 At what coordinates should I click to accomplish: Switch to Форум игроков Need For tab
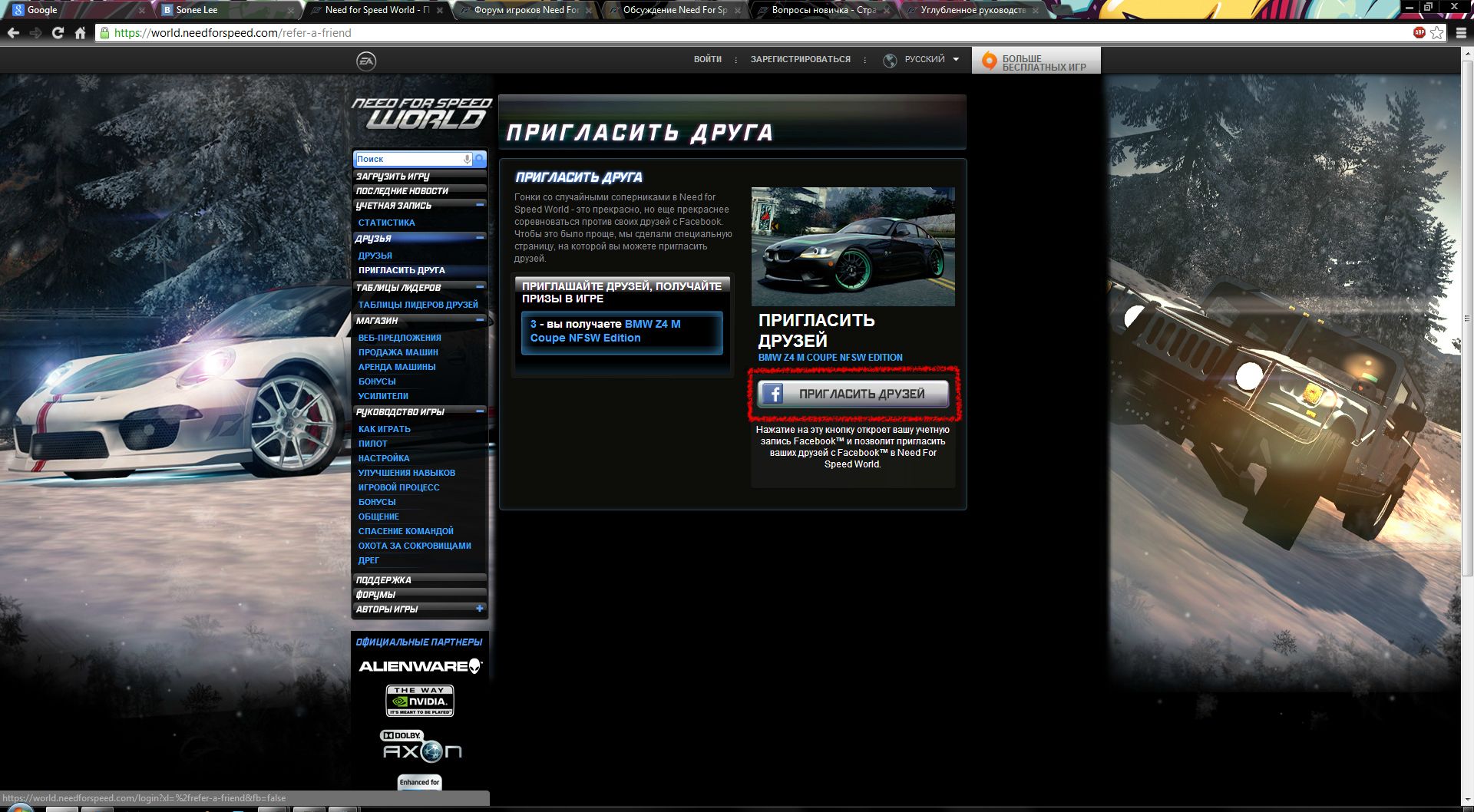point(526,10)
